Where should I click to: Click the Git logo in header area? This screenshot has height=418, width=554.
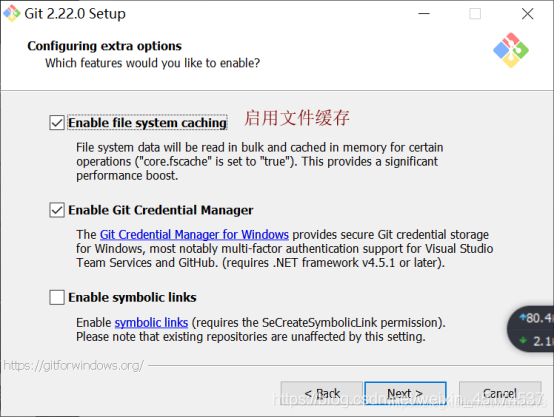[511, 50]
